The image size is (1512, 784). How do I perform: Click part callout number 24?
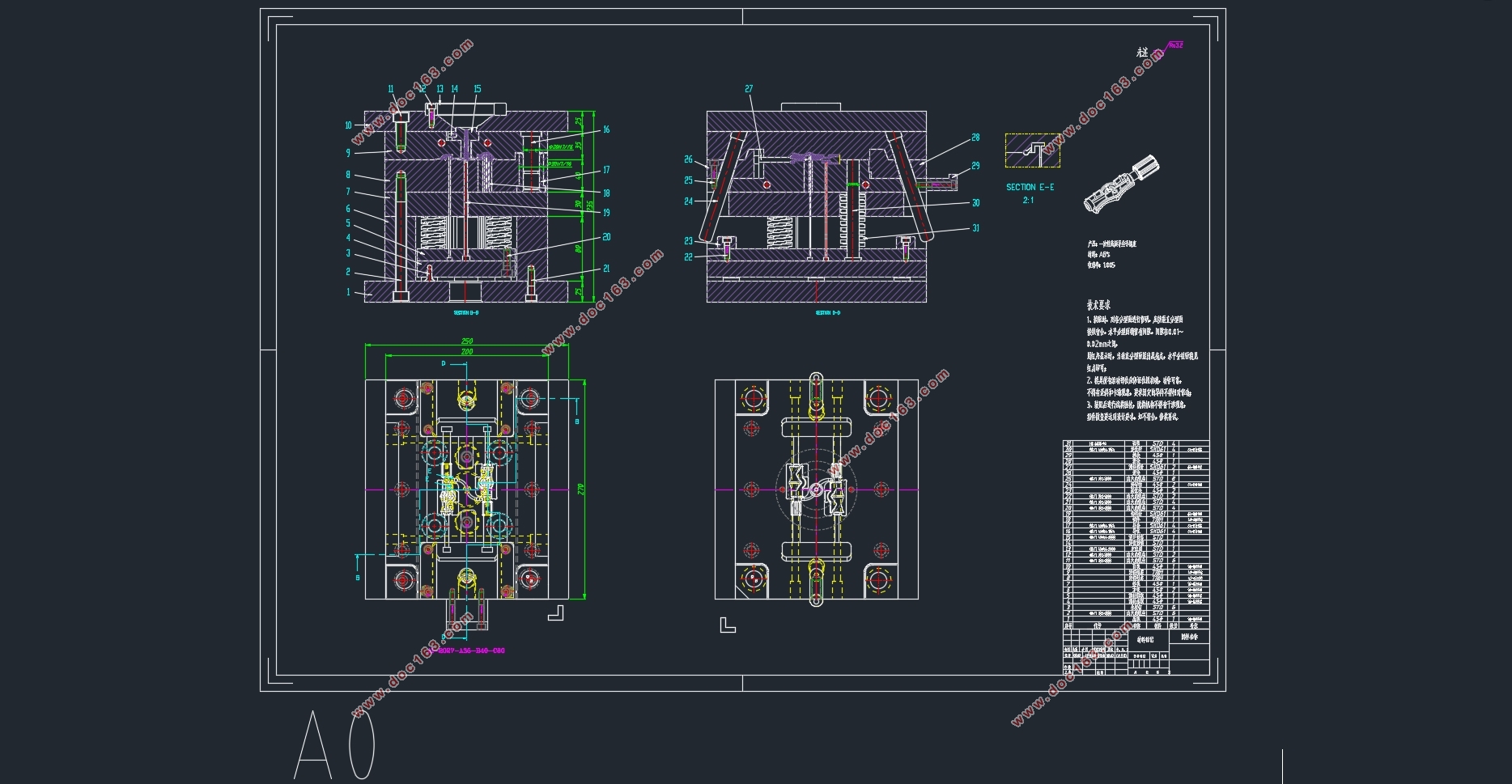[689, 201]
